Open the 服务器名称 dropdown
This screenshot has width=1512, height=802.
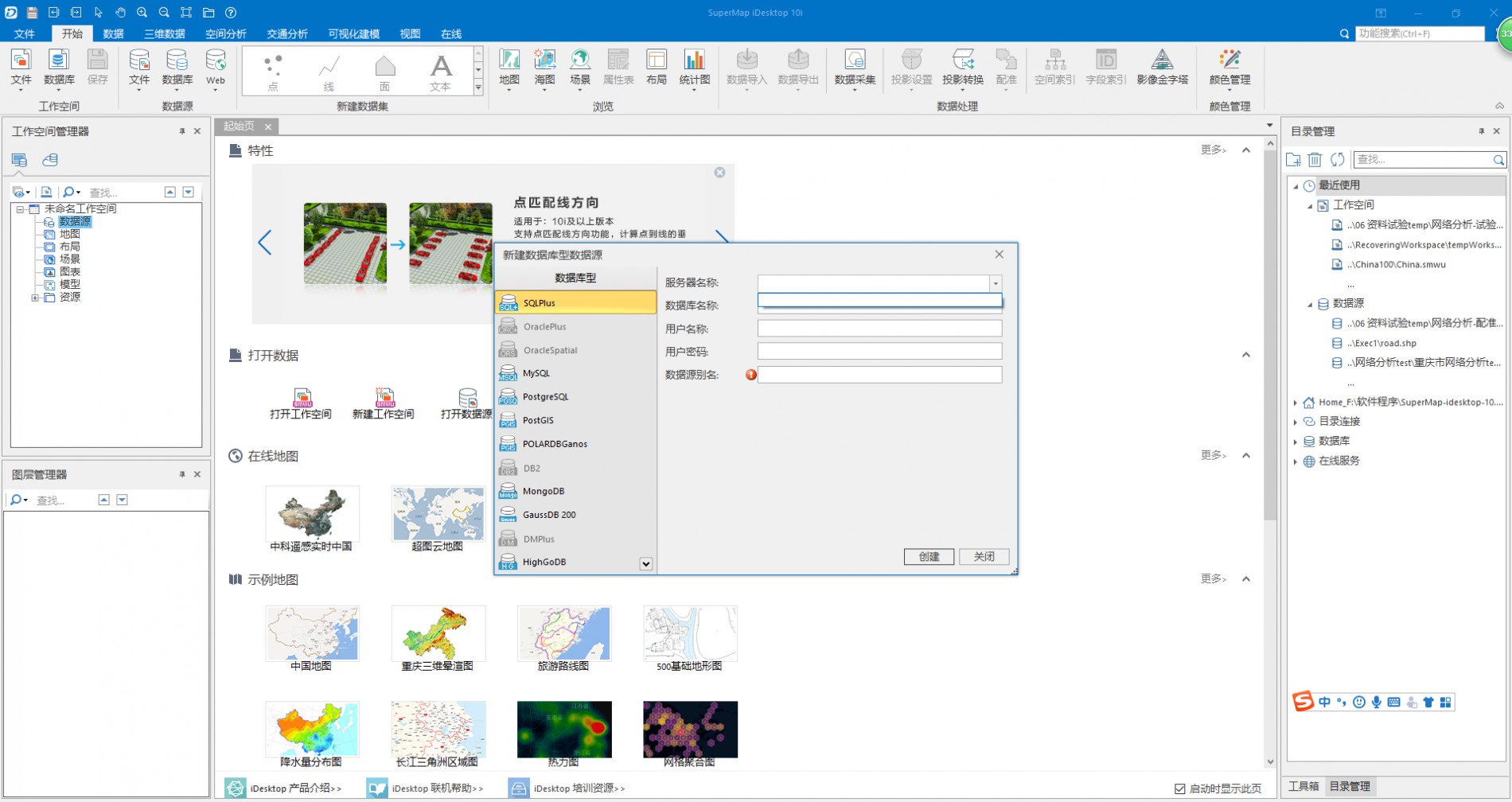click(x=995, y=283)
